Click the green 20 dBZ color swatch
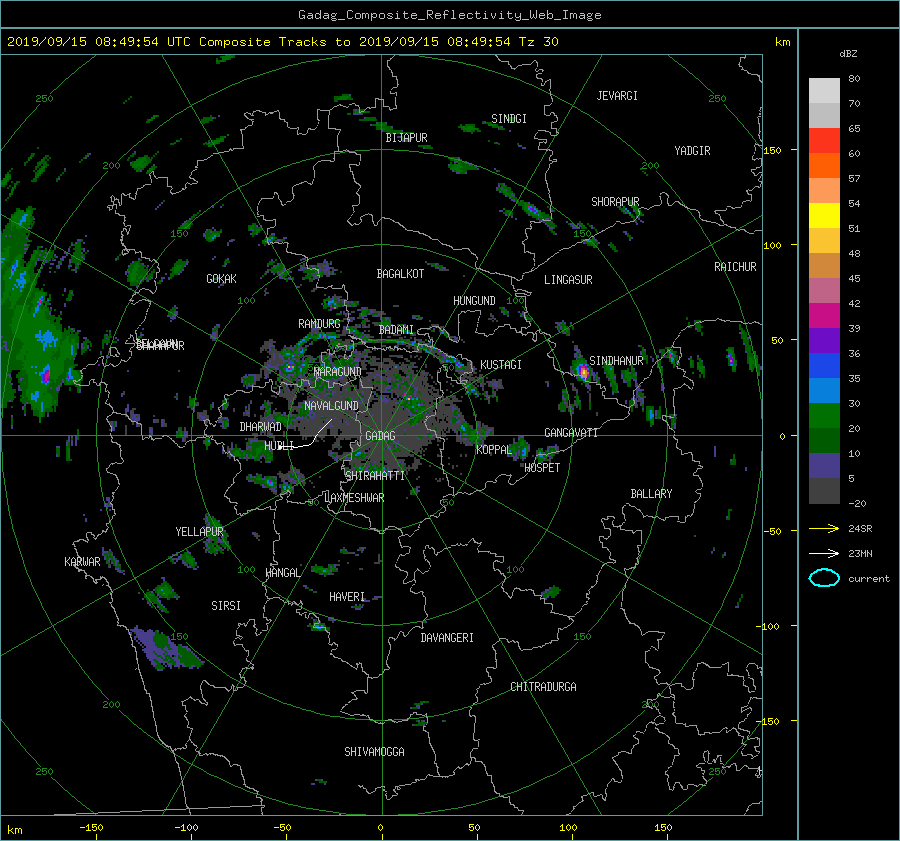900x841 pixels. tap(824, 415)
